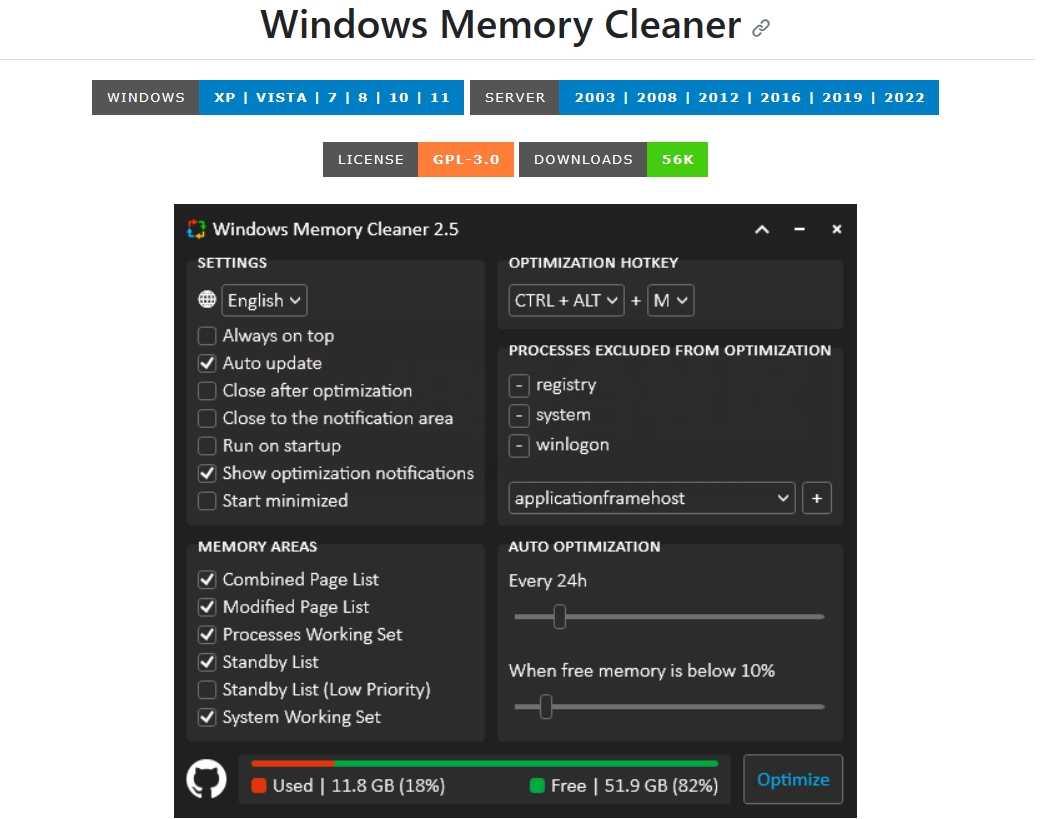This screenshot has width=1046, height=819.
Task: Click the 'AUTO OPTIMIZATION' section header
Action: pyautogui.click(x=584, y=547)
